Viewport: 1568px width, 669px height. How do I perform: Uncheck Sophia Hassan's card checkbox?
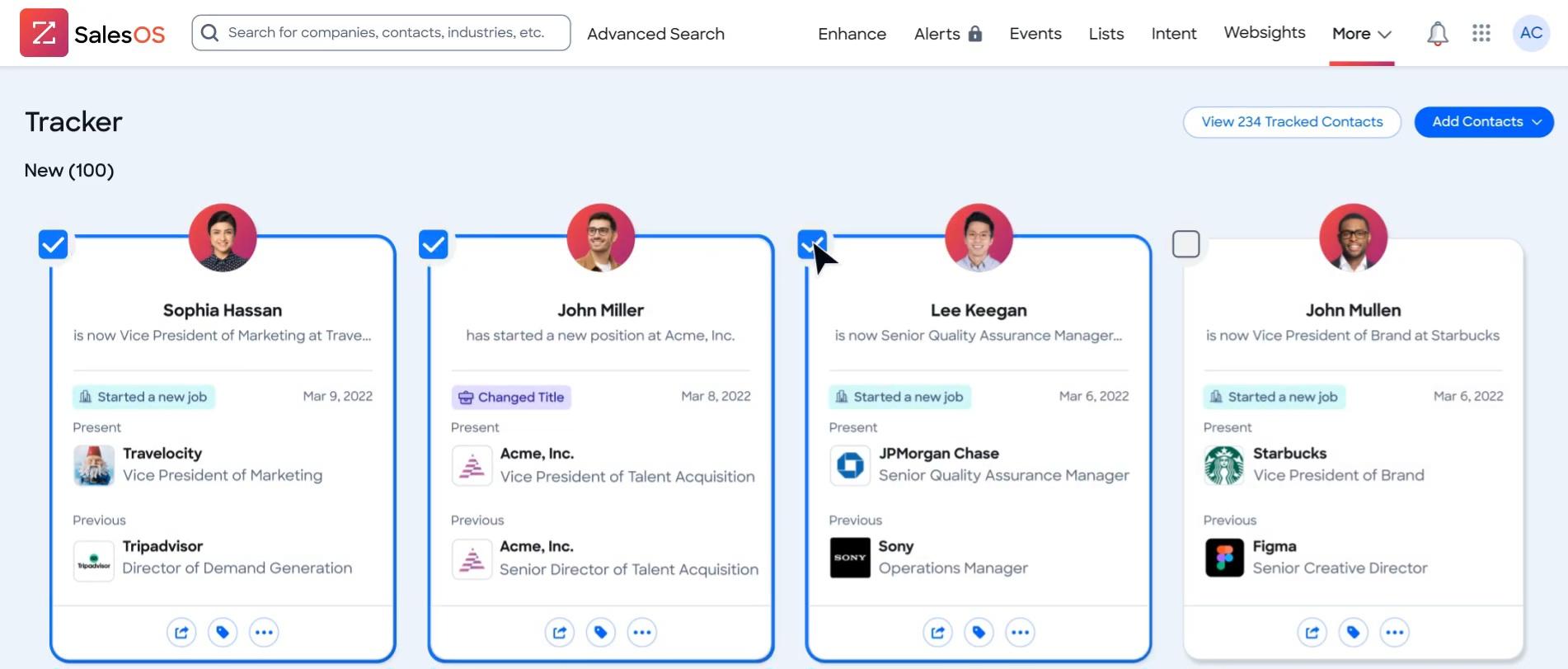pyautogui.click(x=54, y=244)
